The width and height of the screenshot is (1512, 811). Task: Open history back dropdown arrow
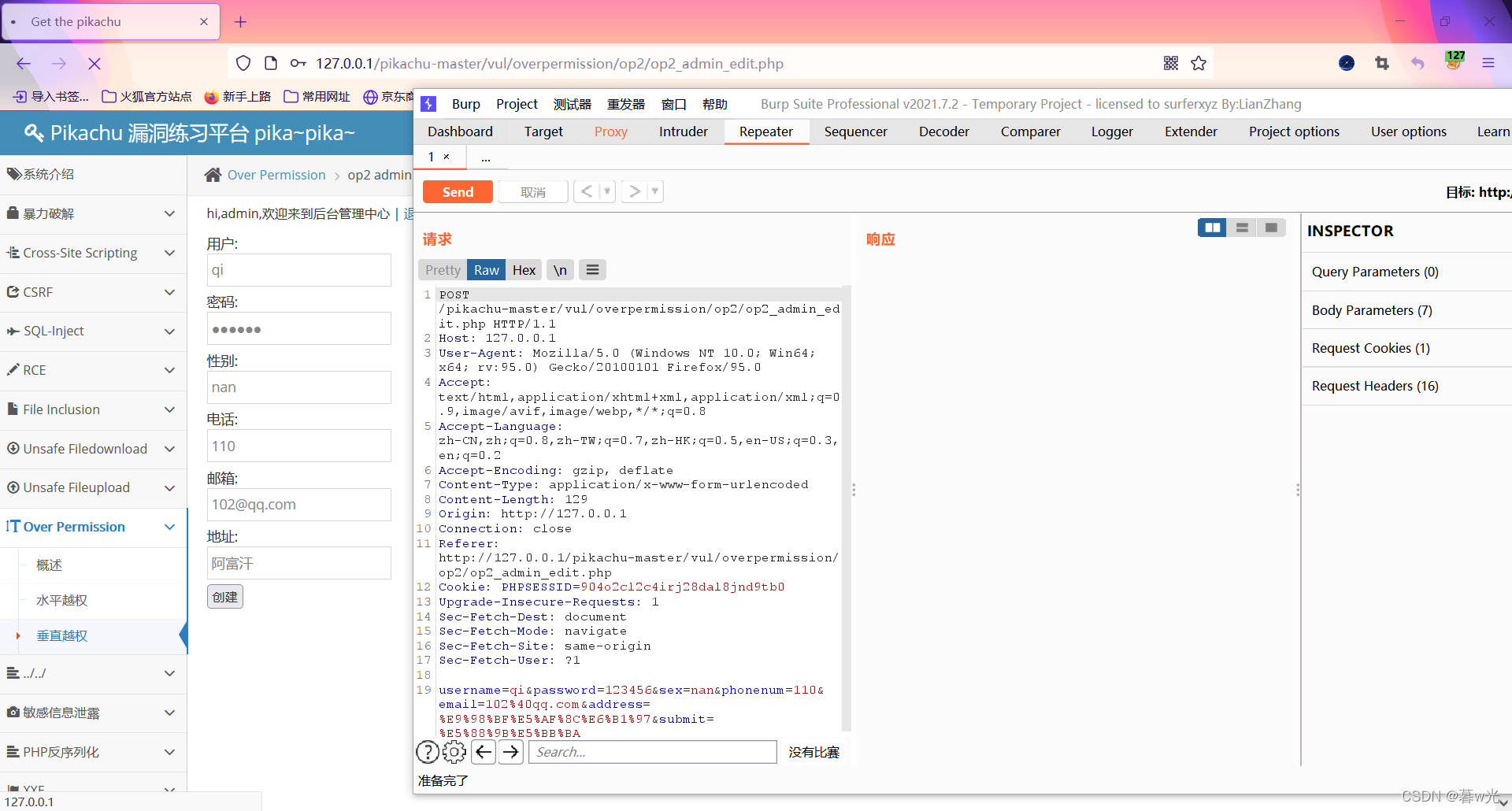(607, 191)
